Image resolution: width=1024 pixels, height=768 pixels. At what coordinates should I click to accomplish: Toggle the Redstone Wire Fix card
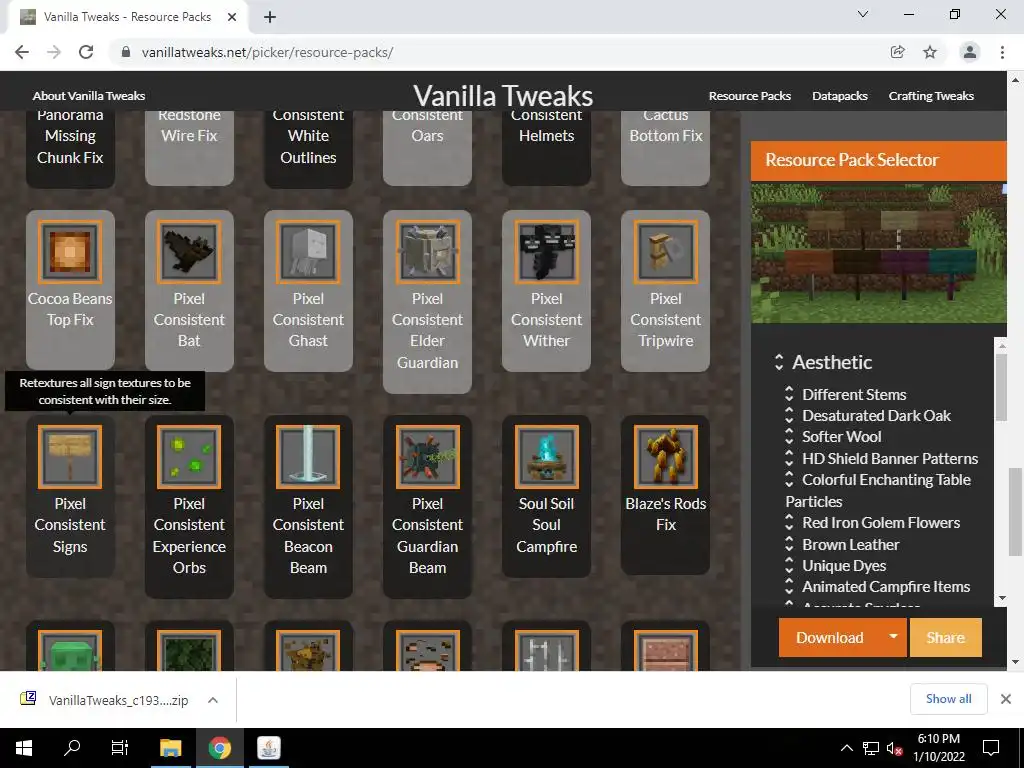click(189, 148)
